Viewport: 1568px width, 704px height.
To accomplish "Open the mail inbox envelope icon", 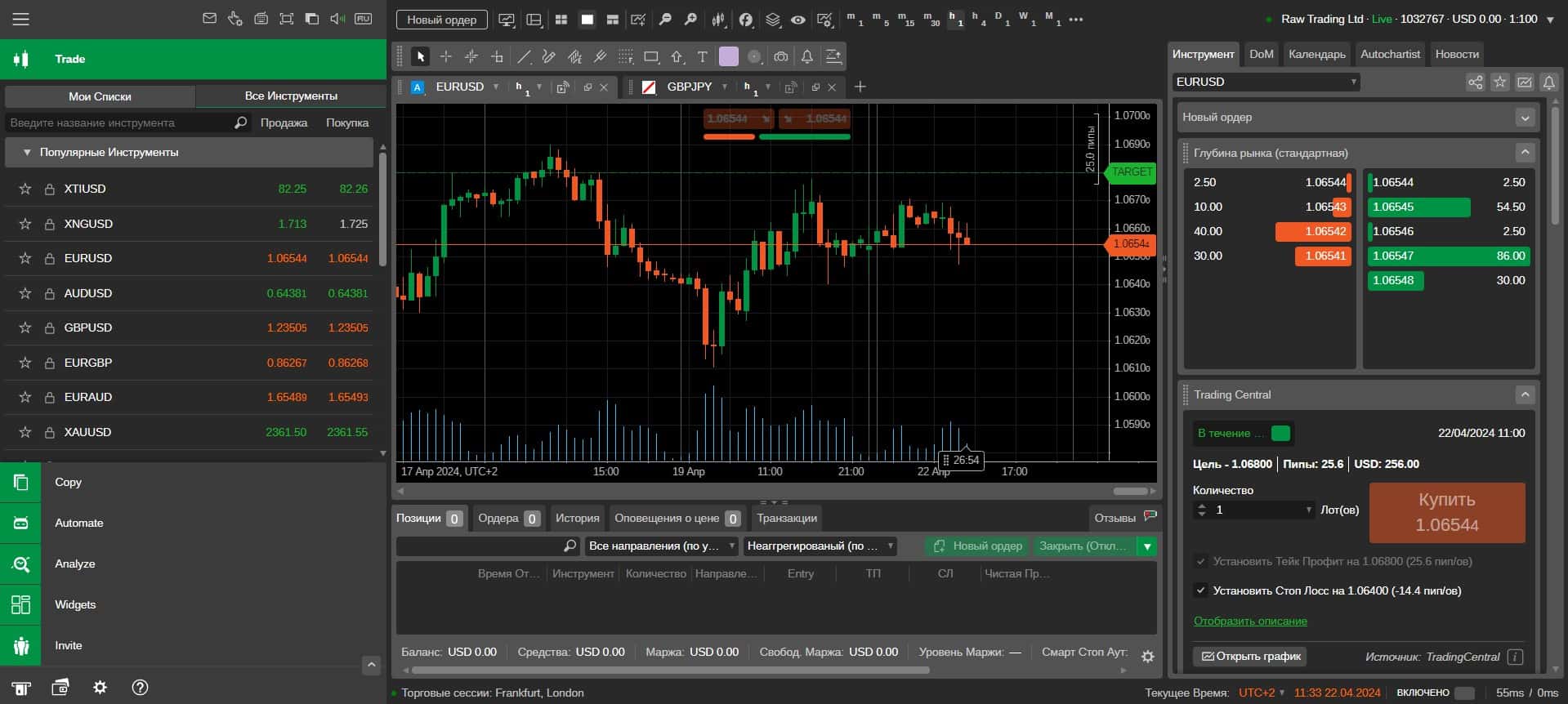I will [209, 19].
